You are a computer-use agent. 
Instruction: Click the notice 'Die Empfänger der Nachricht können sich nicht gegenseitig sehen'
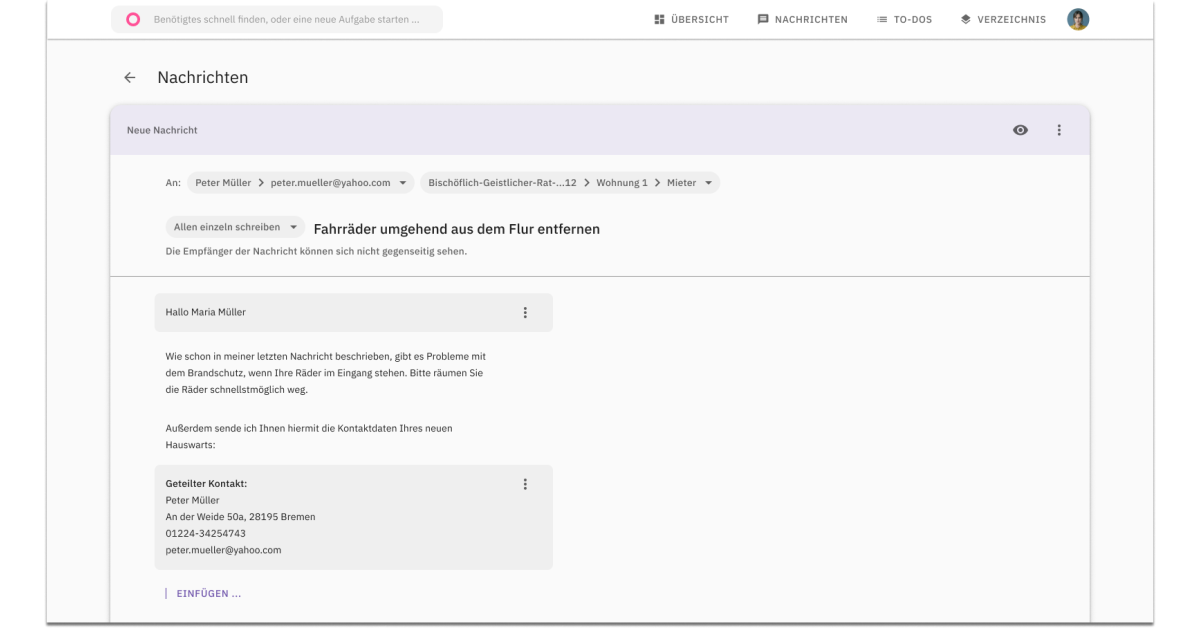[316, 251]
